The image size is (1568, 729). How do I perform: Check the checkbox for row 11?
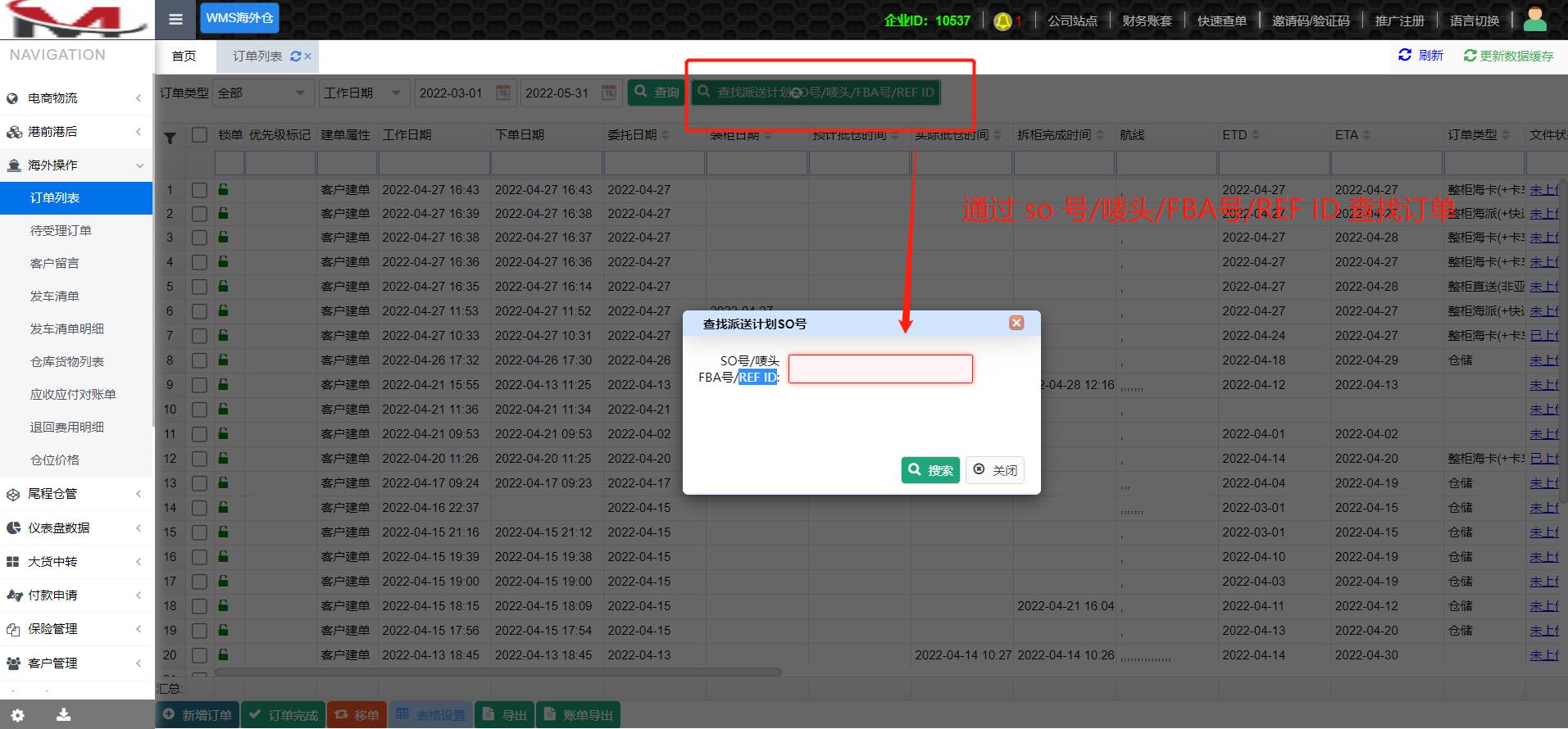[199, 434]
